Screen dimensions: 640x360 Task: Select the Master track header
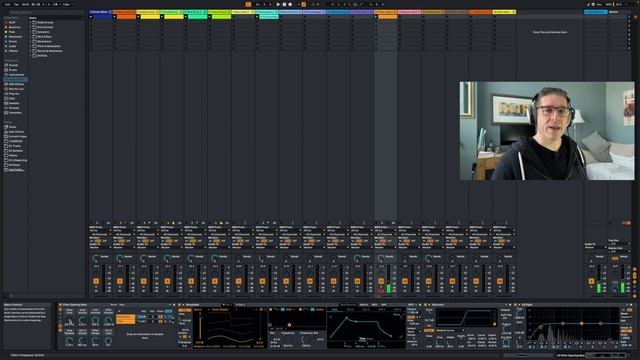coord(619,12)
